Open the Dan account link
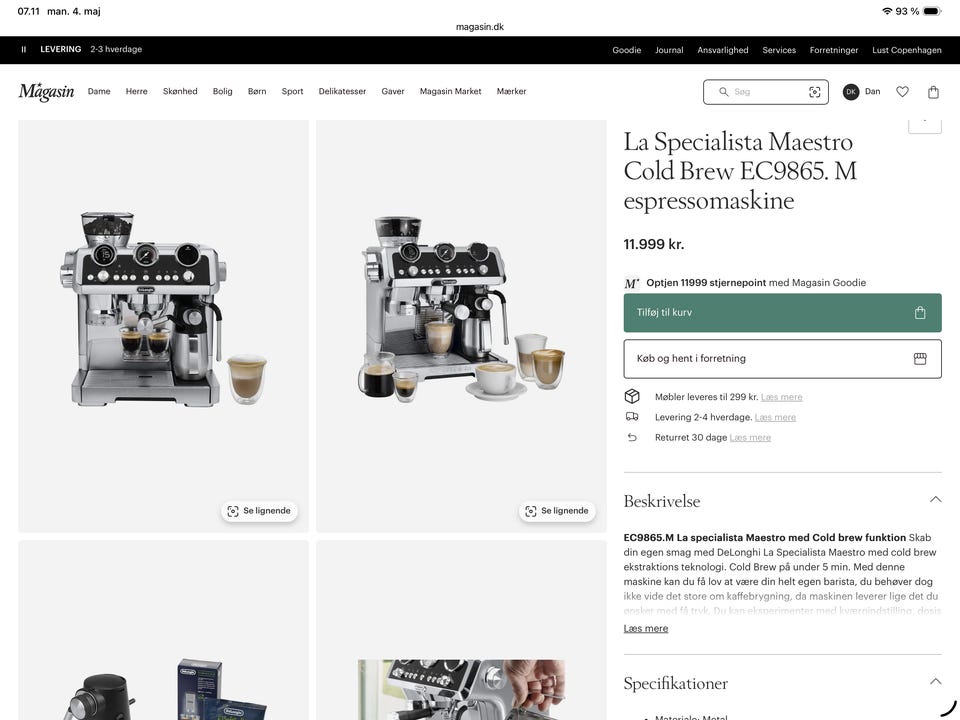The height and width of the screenshot is (720, 960). click(872, 91)
